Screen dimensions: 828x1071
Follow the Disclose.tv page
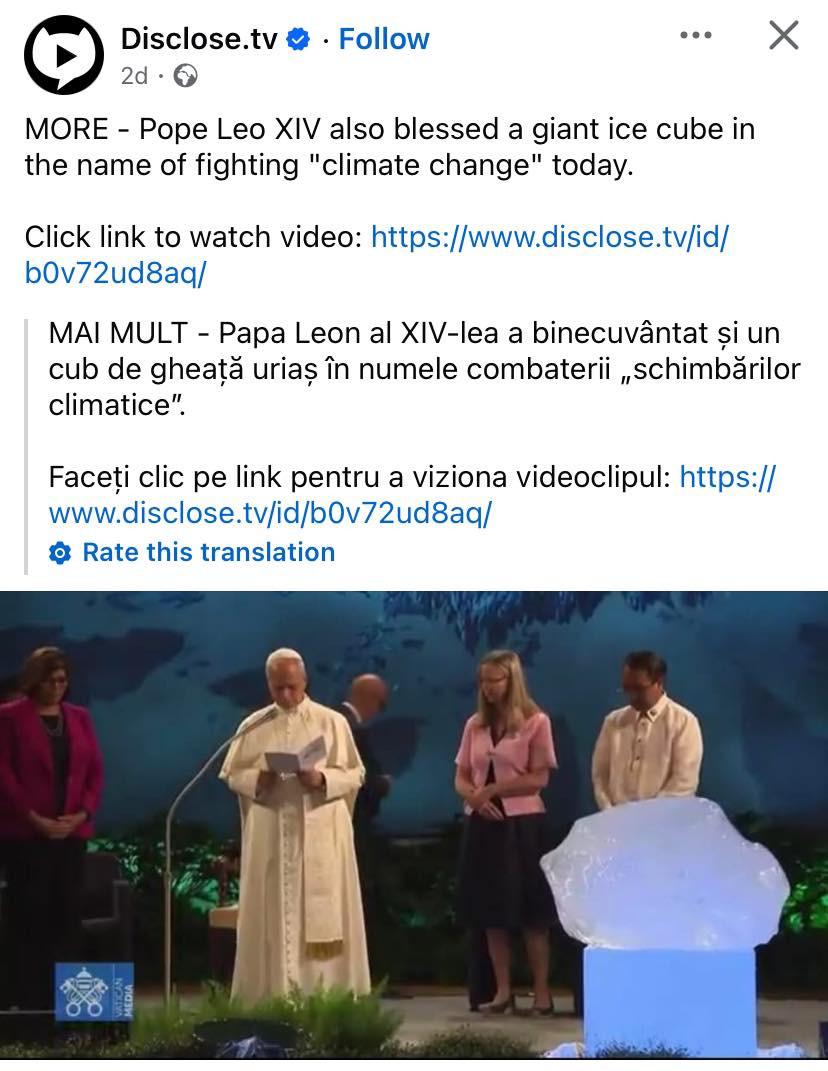click(x=384, y=39)
